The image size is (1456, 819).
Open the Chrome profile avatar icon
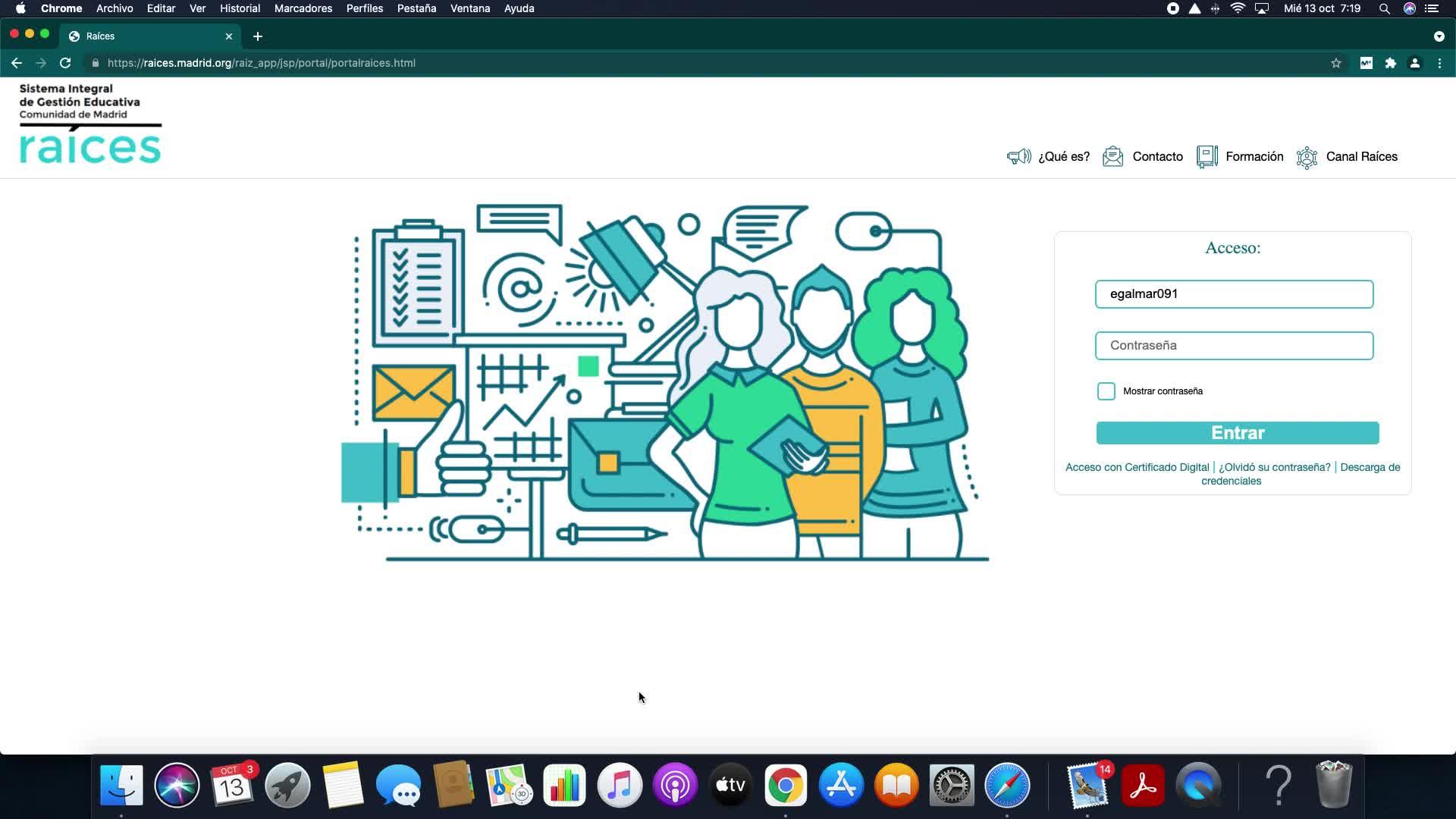pyautogui.click(x=1414, y=63)
